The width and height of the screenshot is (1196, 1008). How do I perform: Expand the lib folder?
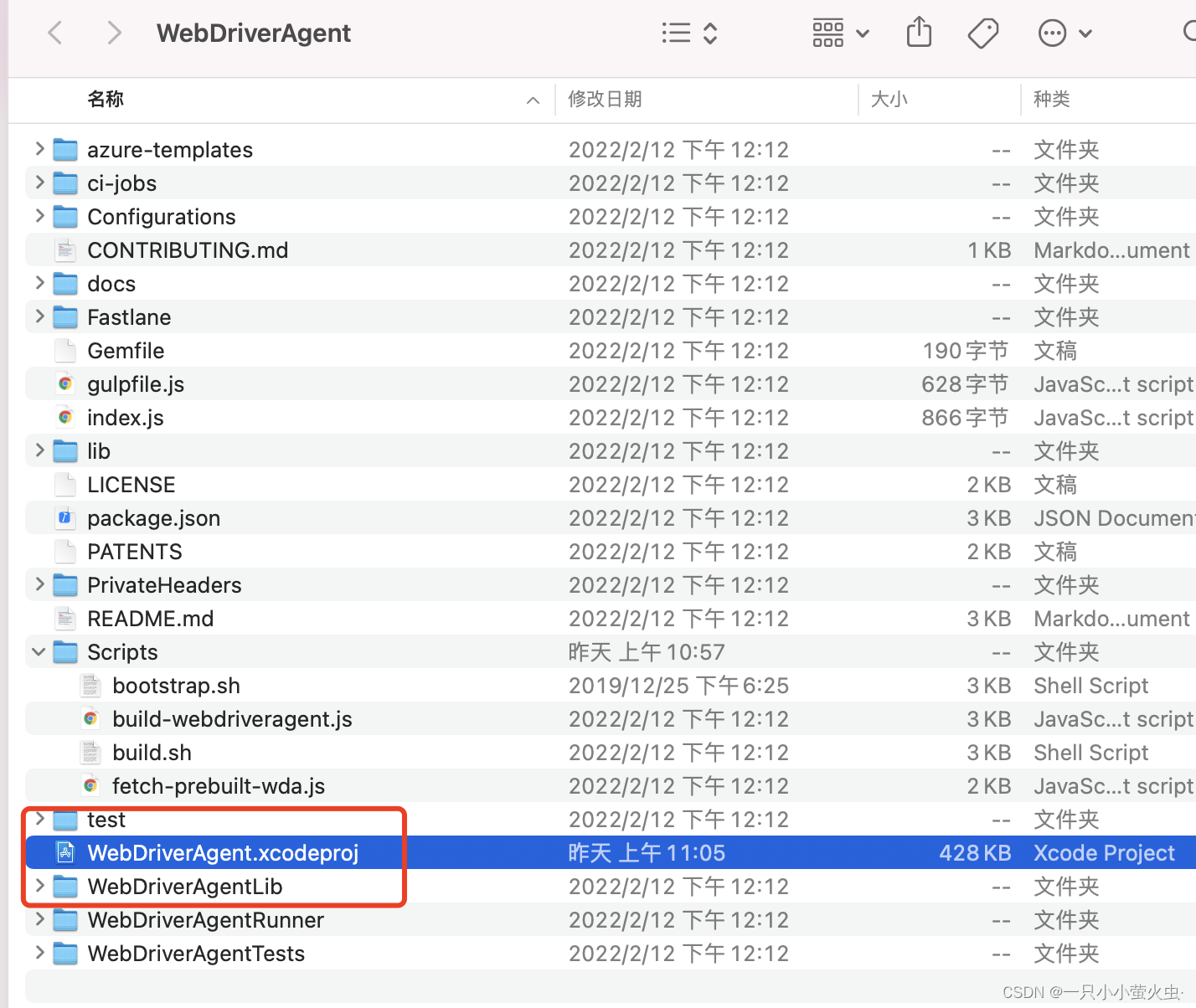pos(39,450)
